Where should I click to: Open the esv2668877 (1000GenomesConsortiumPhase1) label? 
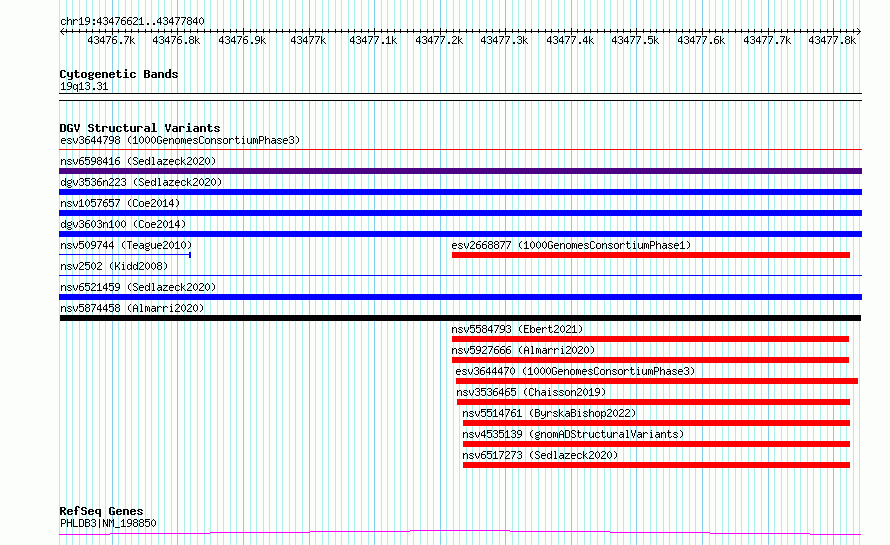[x=571, y=245]
